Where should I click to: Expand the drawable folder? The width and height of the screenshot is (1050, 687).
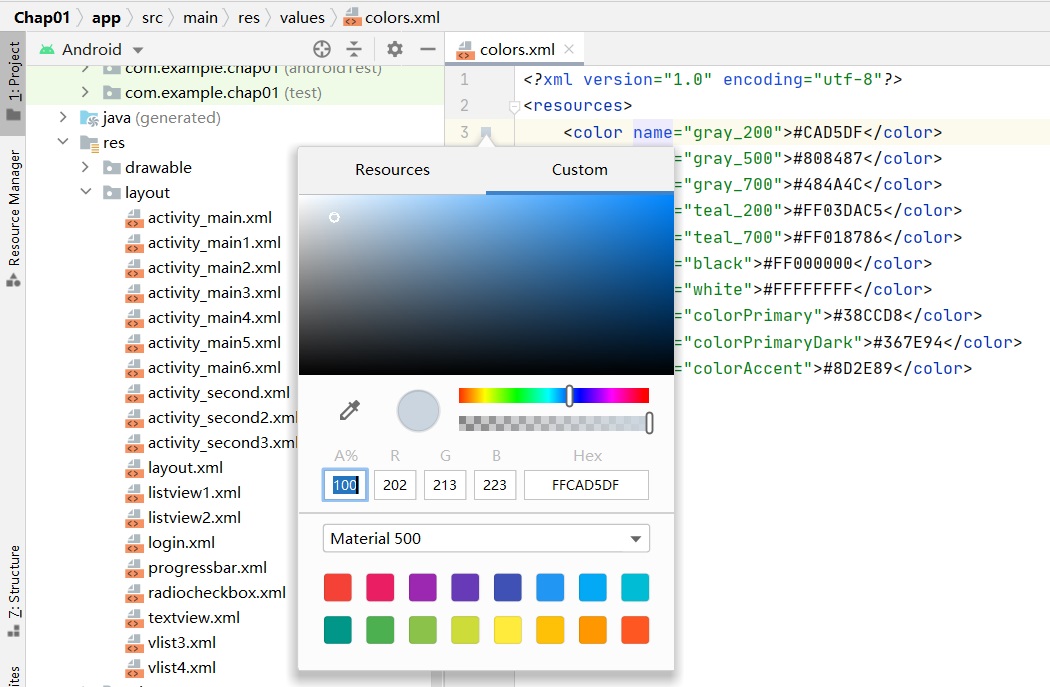(85, 168)
